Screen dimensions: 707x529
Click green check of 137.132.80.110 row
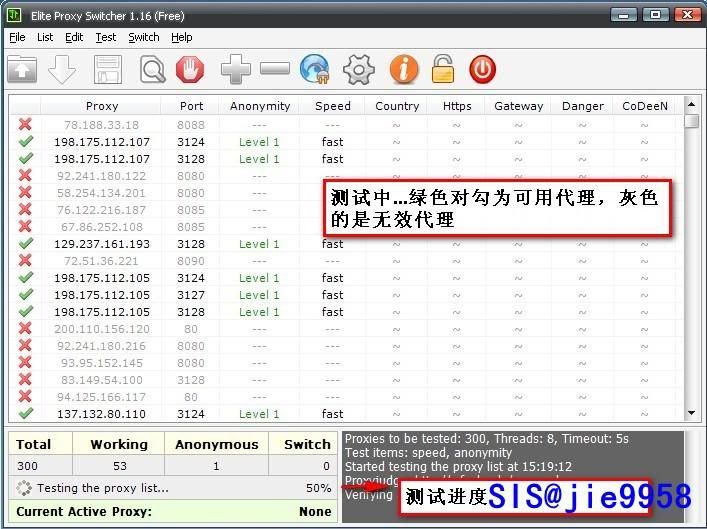pos(26,413)
